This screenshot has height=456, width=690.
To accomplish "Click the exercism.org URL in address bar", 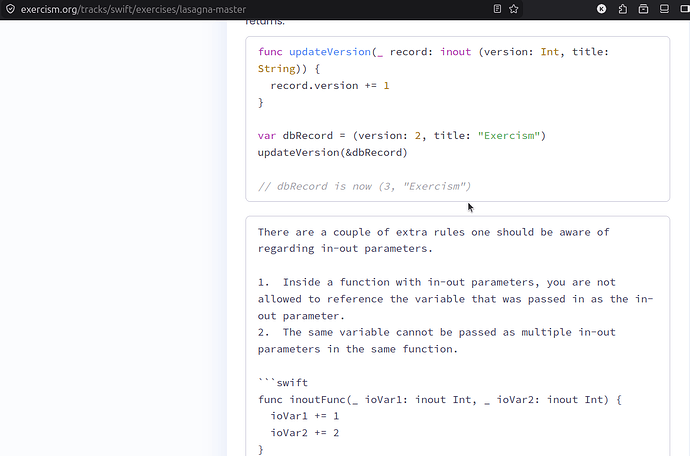I will point(133,9).
